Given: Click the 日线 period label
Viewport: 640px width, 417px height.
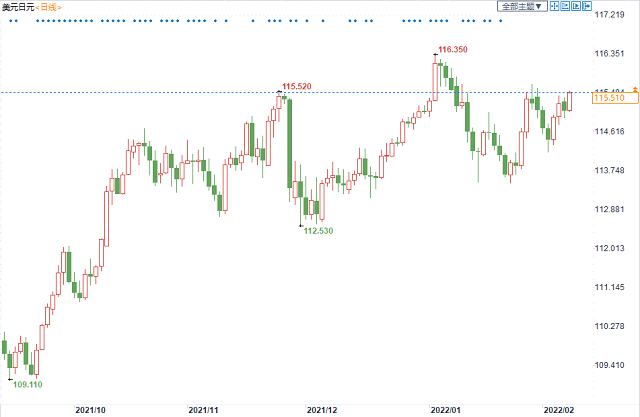Looking at the screenshot, I should [x=48, y=7].
